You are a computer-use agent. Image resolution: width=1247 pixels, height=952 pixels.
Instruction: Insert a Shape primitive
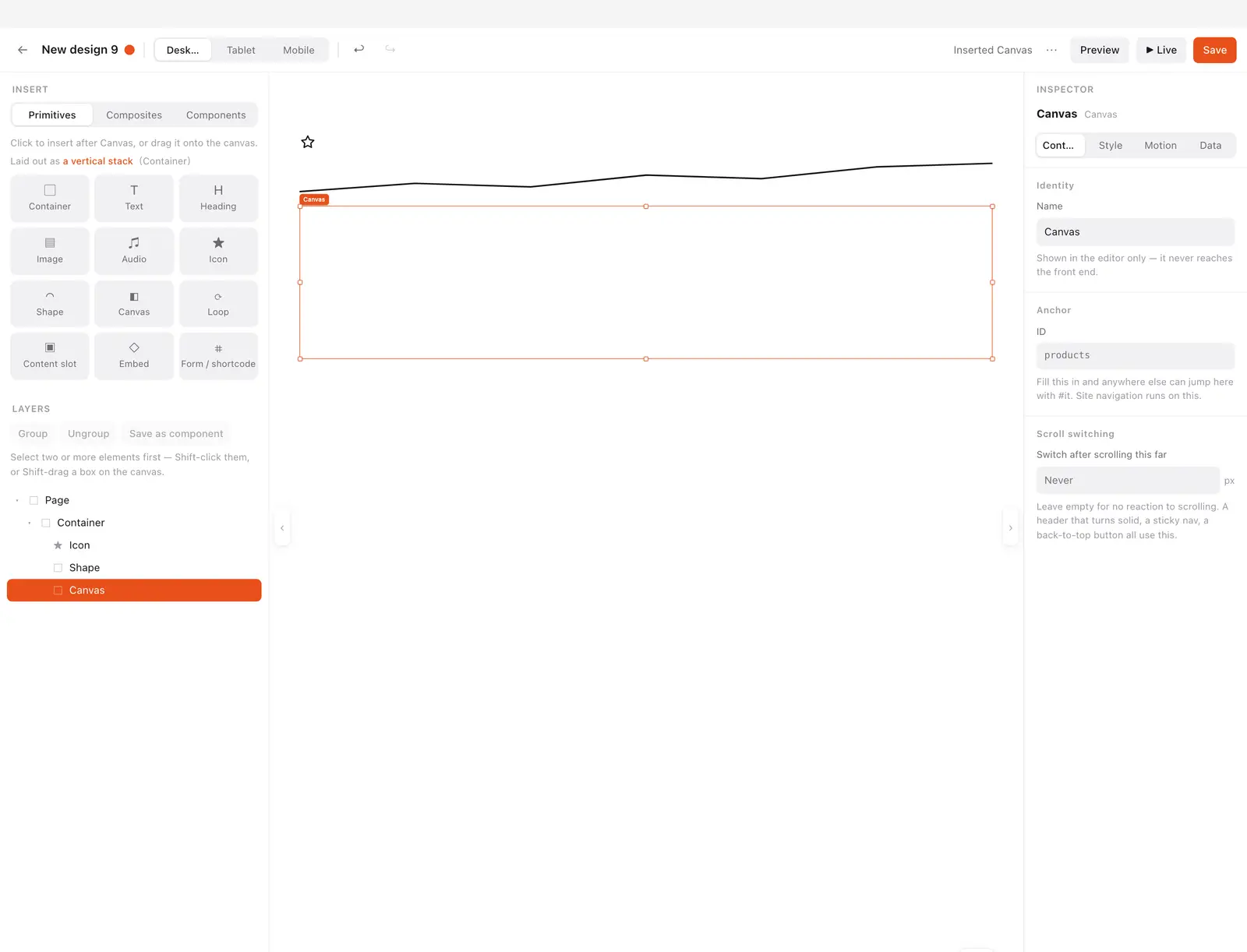click(x=50, y=304)
